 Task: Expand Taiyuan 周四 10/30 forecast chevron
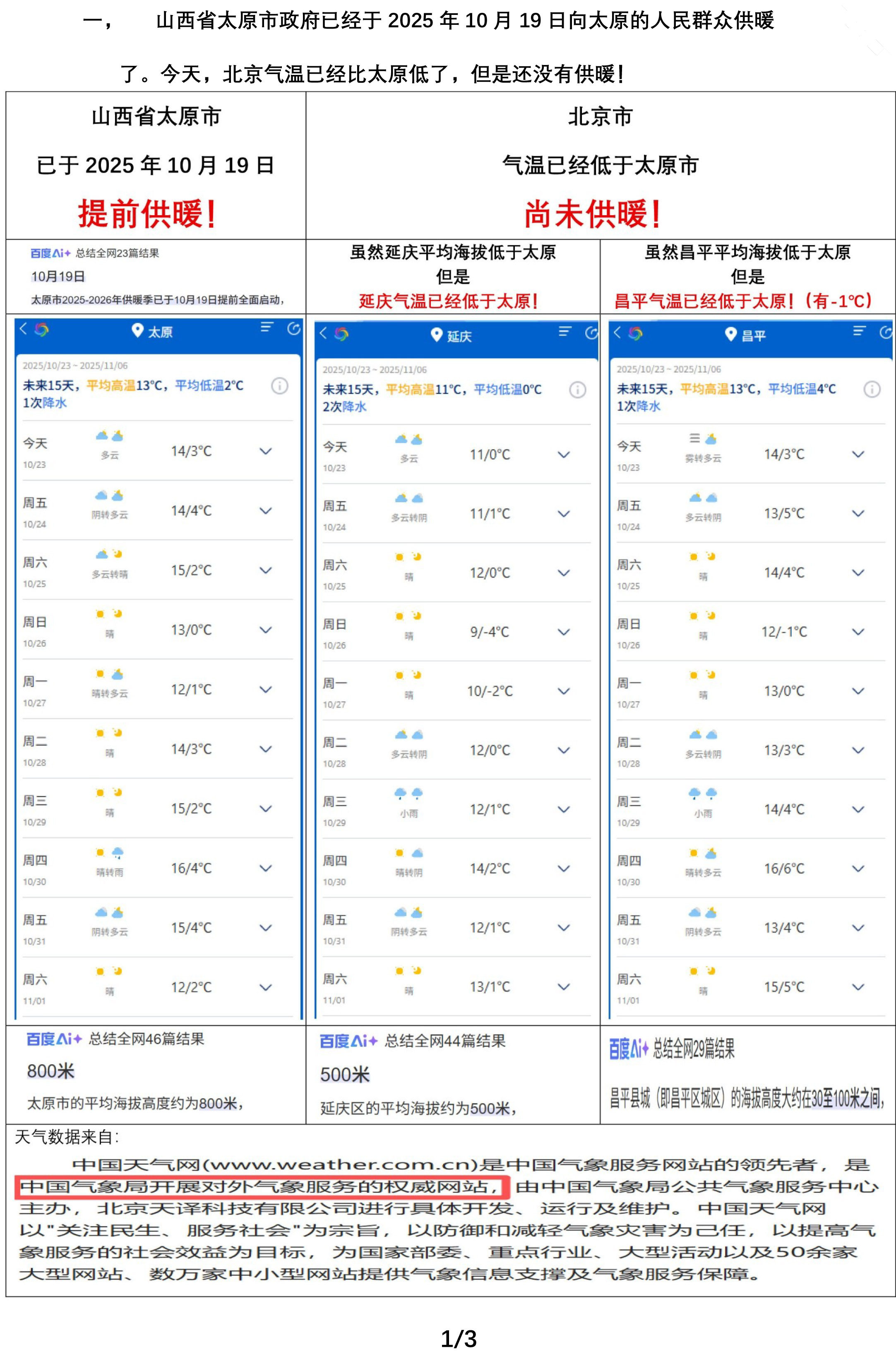click(265, 868)
